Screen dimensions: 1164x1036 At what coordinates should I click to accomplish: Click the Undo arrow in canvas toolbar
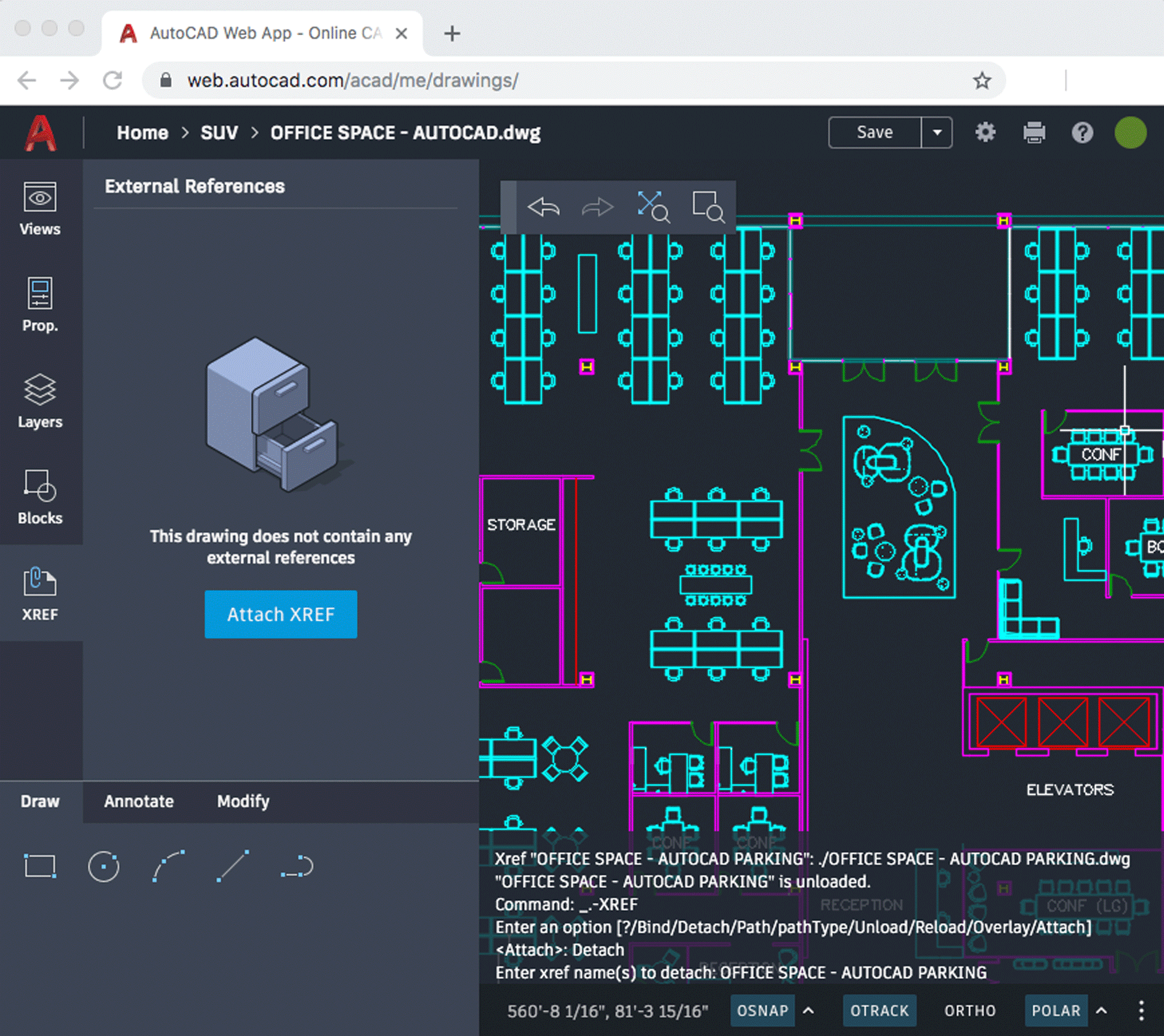(x=544, y=207)
